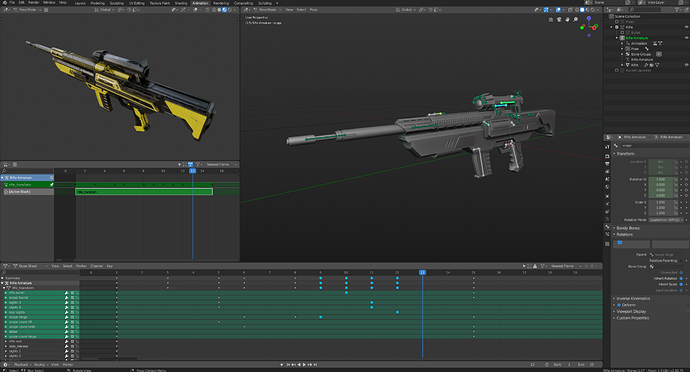The image size is (690, 372).
Task: Jump to the start frame button
Action: 288,365
